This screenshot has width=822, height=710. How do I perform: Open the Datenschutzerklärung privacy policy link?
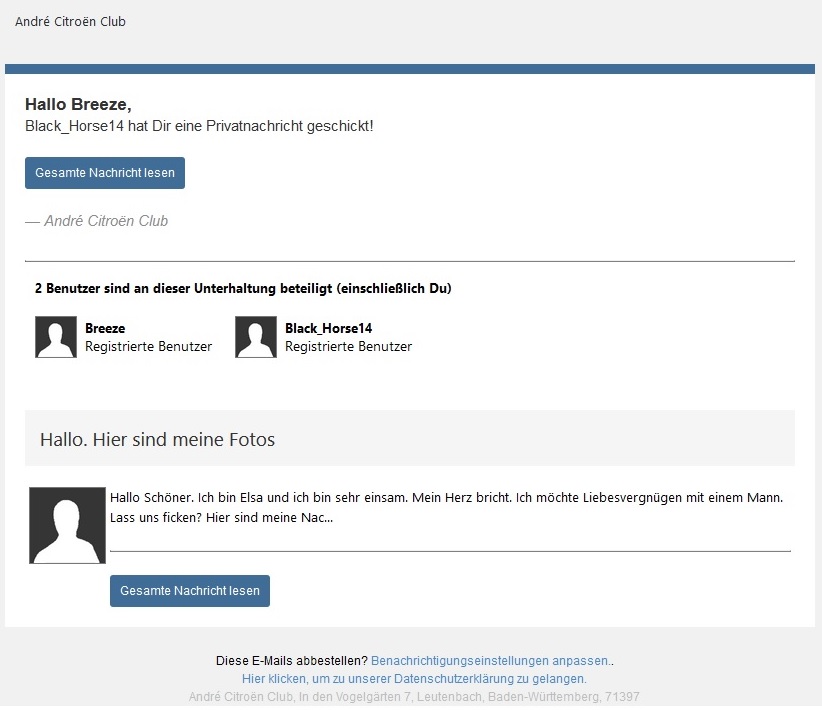click(x=414, y=679)
